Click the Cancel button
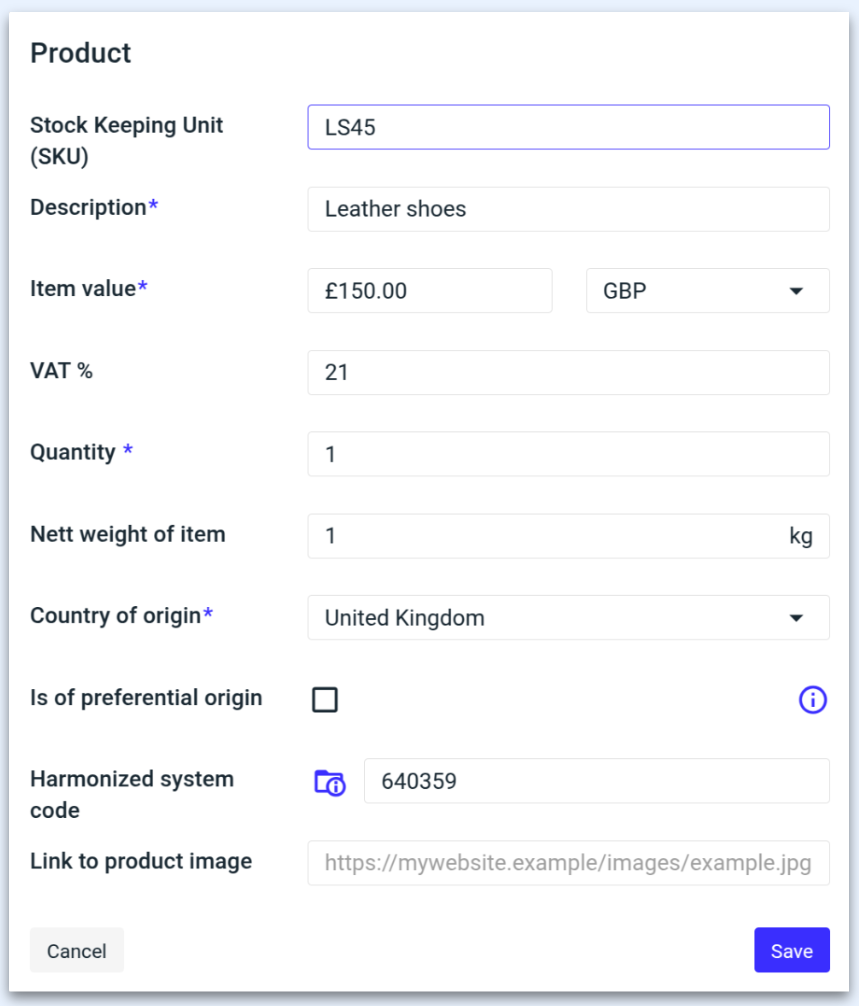Viewport: 859px width, 1006px height. tap(77, 950)
